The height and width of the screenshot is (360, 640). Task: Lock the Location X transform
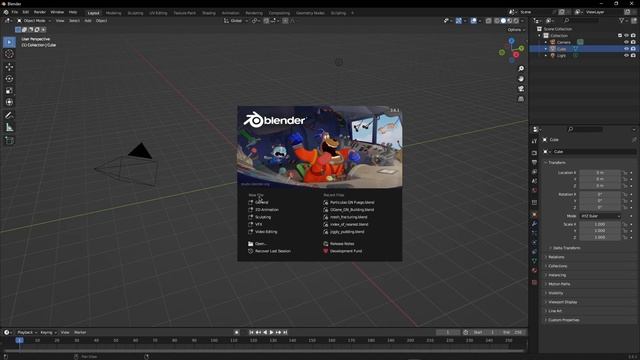pyautogui.click(x=625, y=173)
